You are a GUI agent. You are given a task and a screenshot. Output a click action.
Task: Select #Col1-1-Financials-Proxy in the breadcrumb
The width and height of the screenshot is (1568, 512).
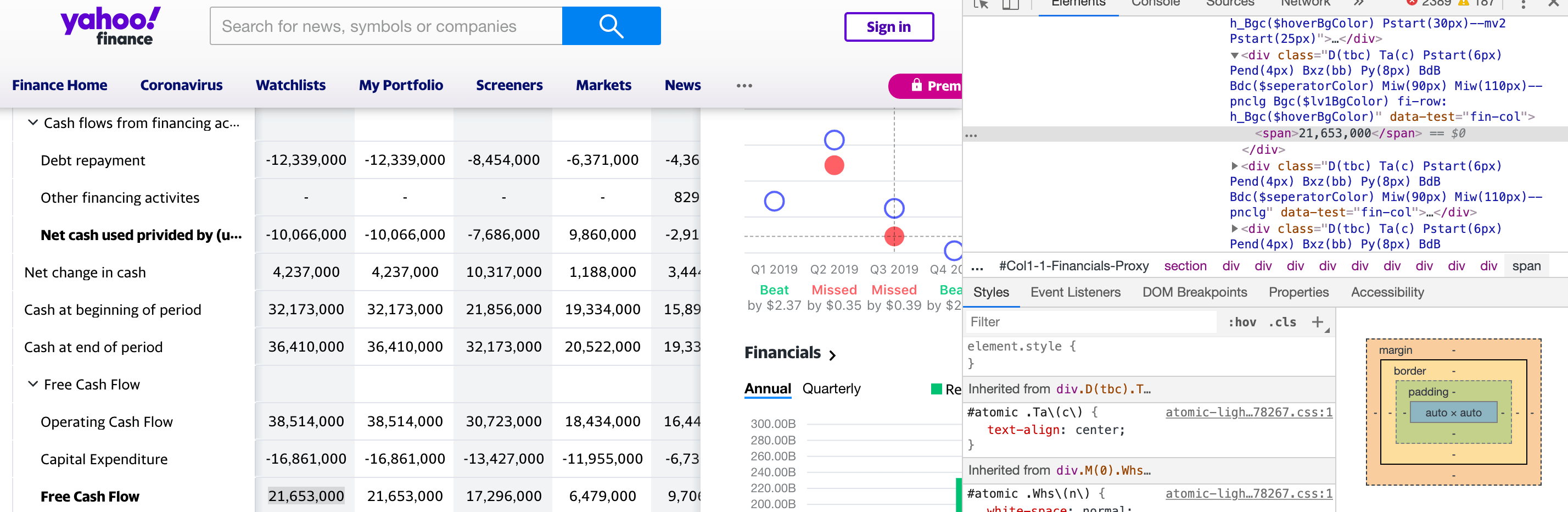click(1074, 266)
